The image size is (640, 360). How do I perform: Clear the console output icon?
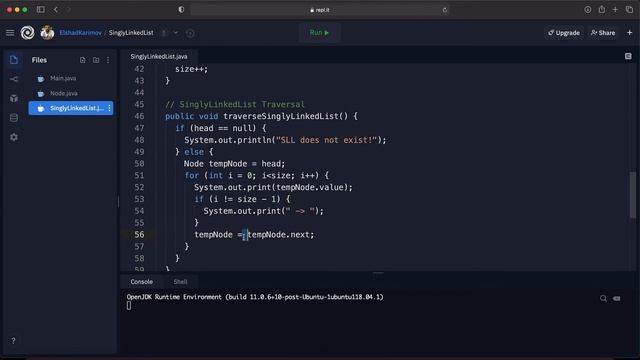point(617,299)
